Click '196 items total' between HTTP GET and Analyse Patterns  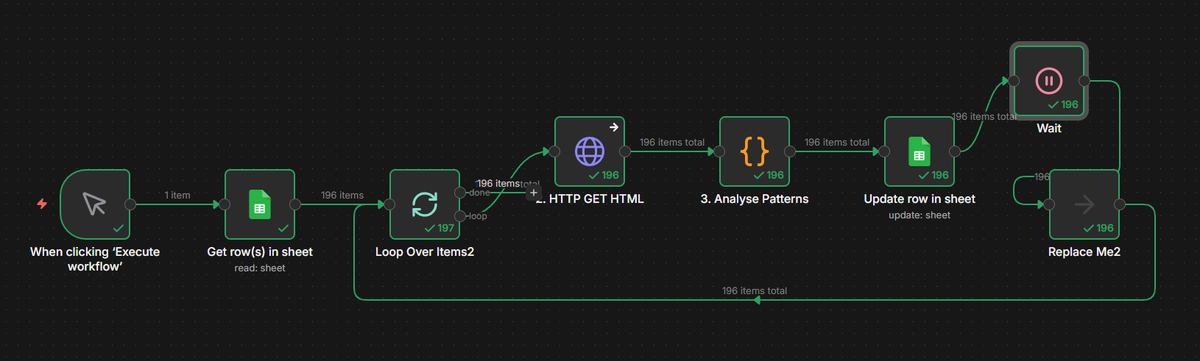[x=672, y=143]
